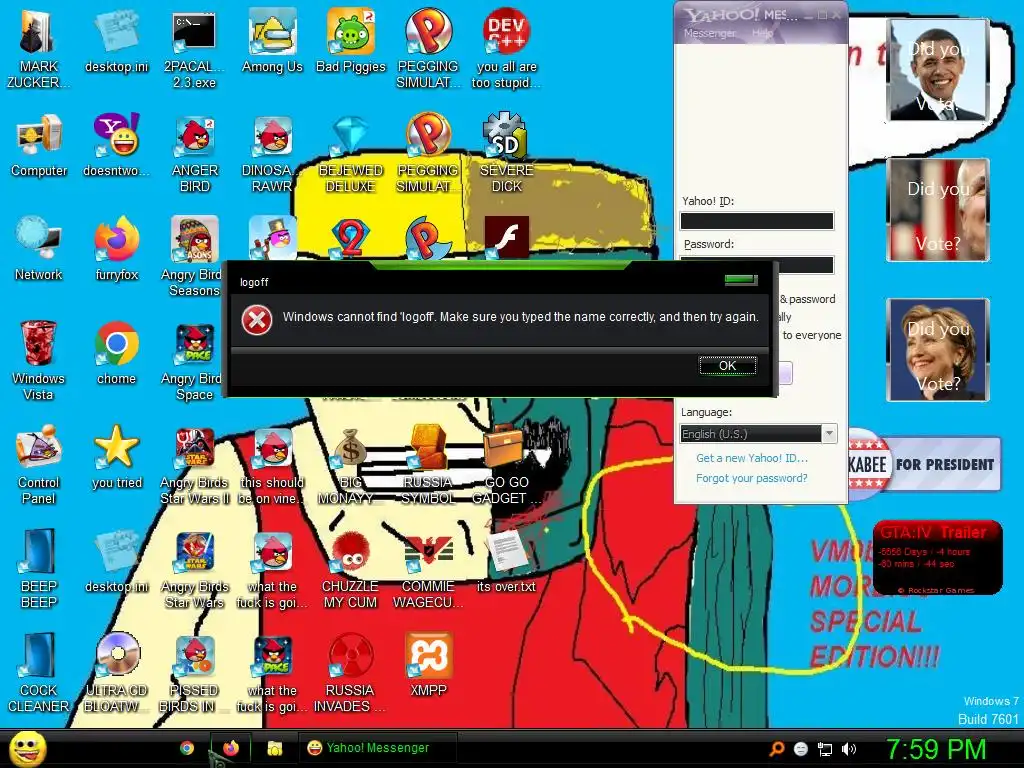Open the volume speaker tray icon
The height and width of the screenshot is (768, 1024).
pyautogui.click(x=849, y=749)
